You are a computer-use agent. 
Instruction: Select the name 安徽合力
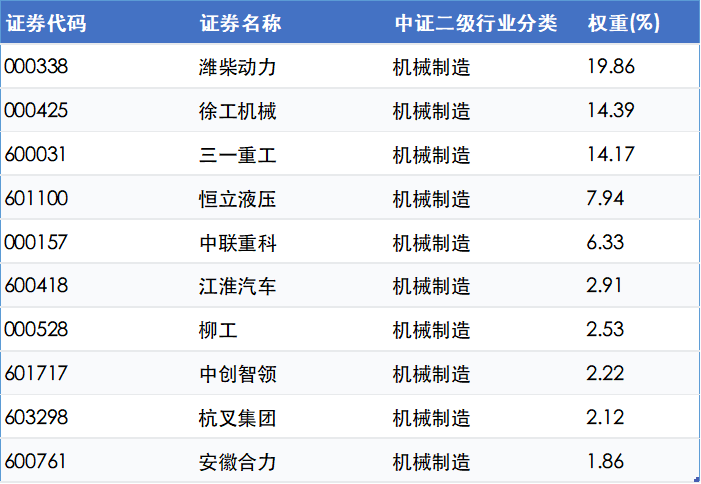(238, 462)
